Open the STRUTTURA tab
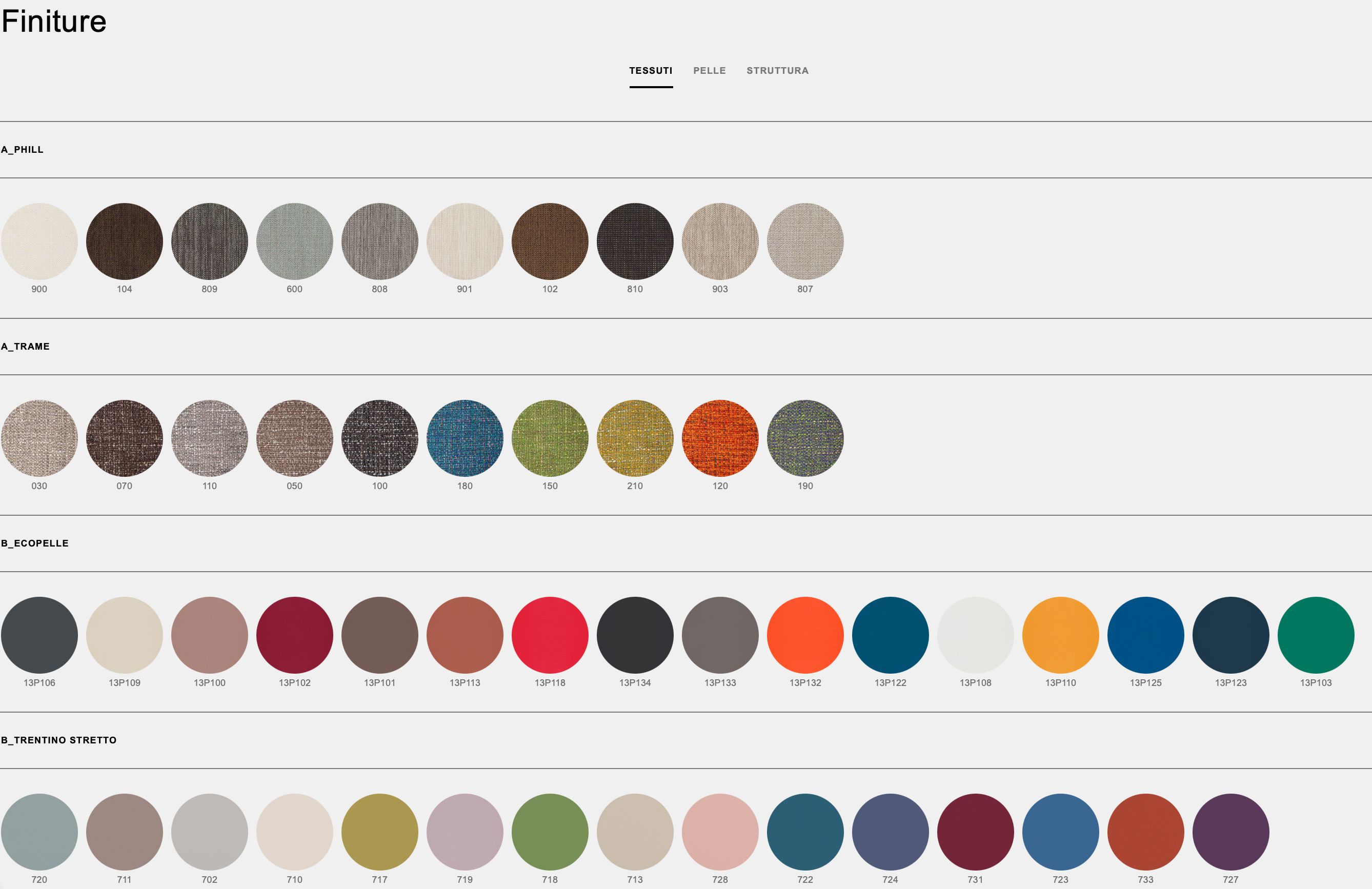The height and width of the screenshot is (889, 1372). coord(777,70)
